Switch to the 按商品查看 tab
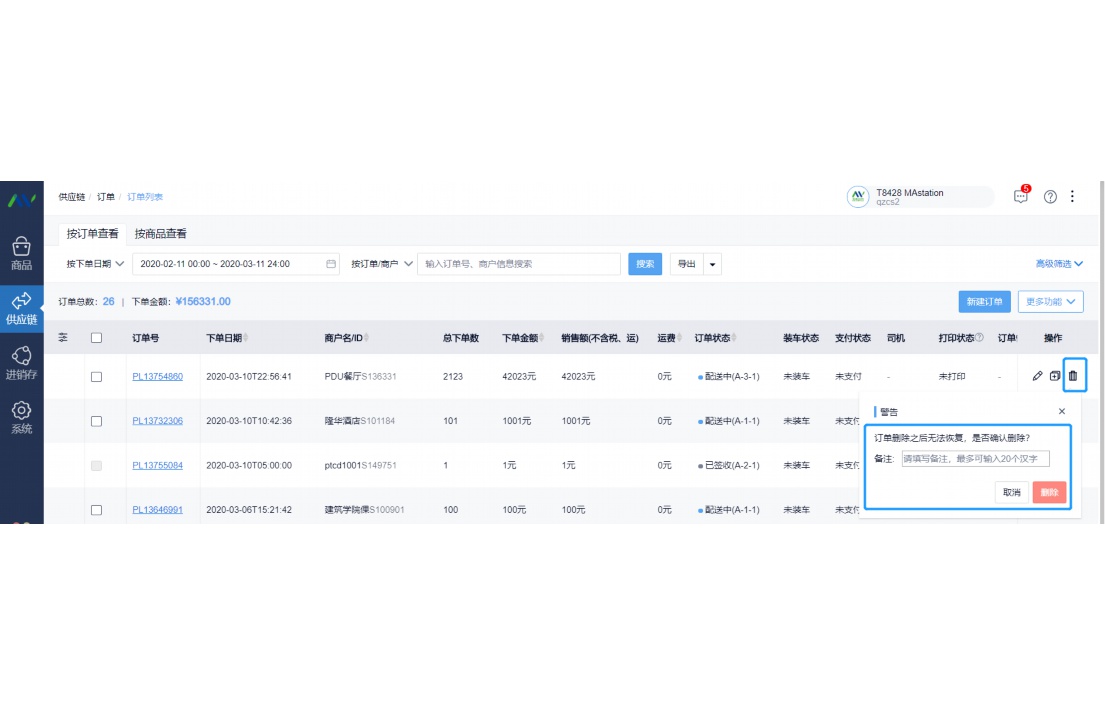This screenshot has height=705, width=1105. [x=160, y=234]
